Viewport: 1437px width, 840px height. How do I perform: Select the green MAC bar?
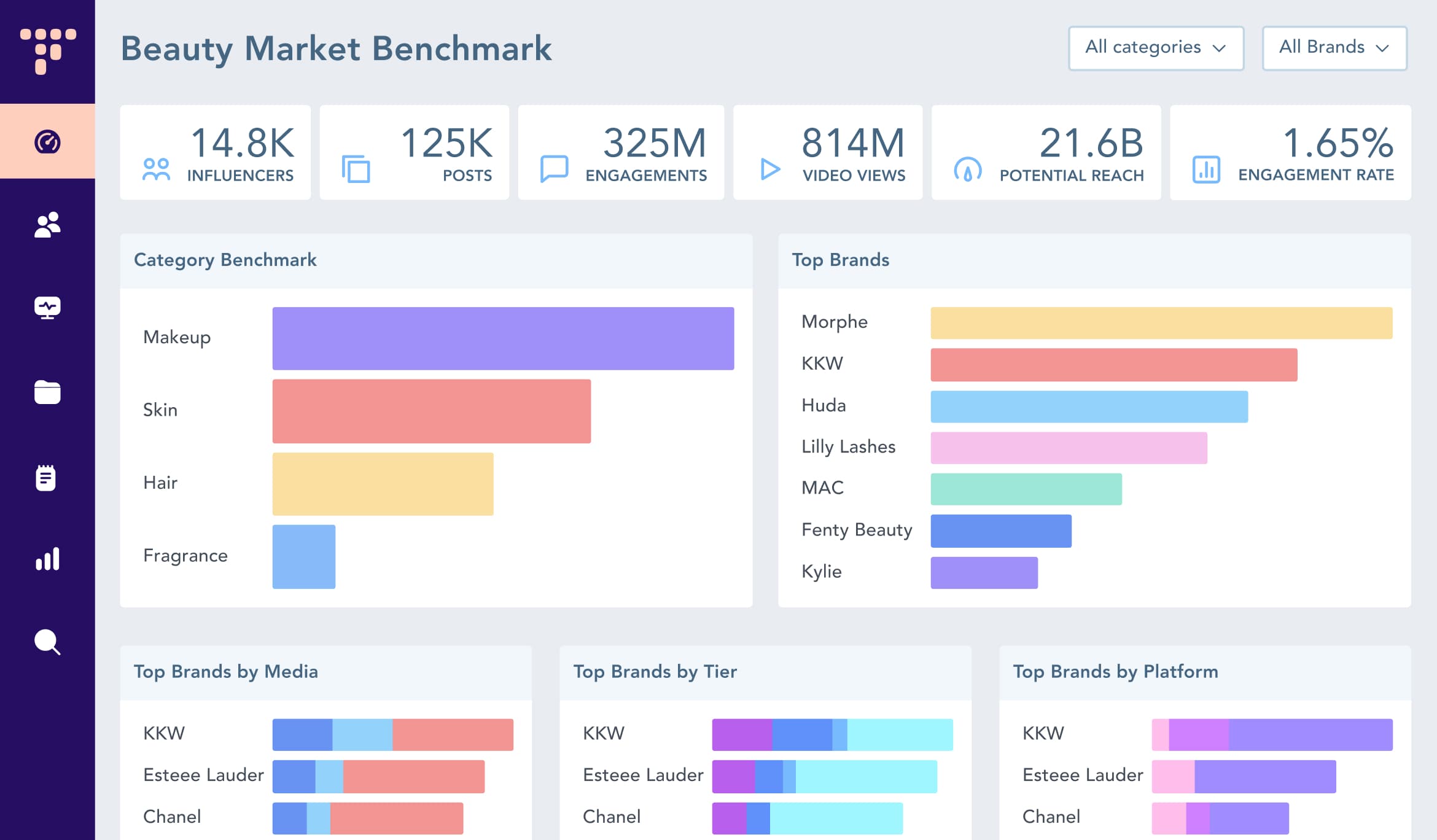[1026, 489]
